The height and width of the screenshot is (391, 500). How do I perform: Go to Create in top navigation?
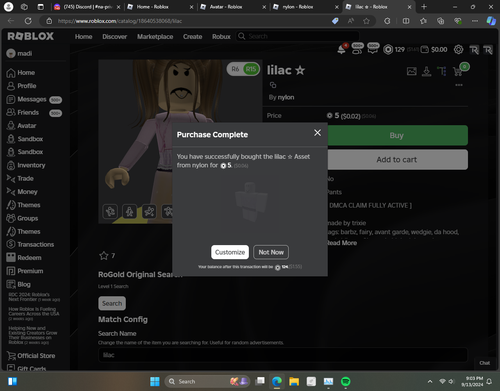click(192, 37)
